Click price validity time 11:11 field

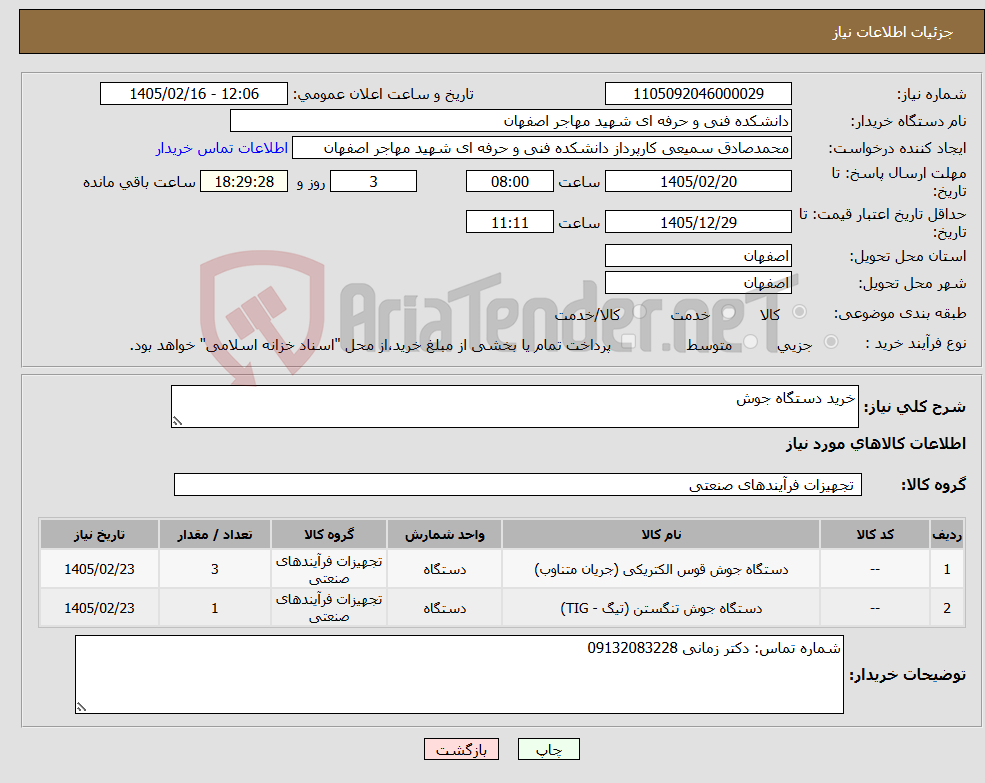[509, 222]
